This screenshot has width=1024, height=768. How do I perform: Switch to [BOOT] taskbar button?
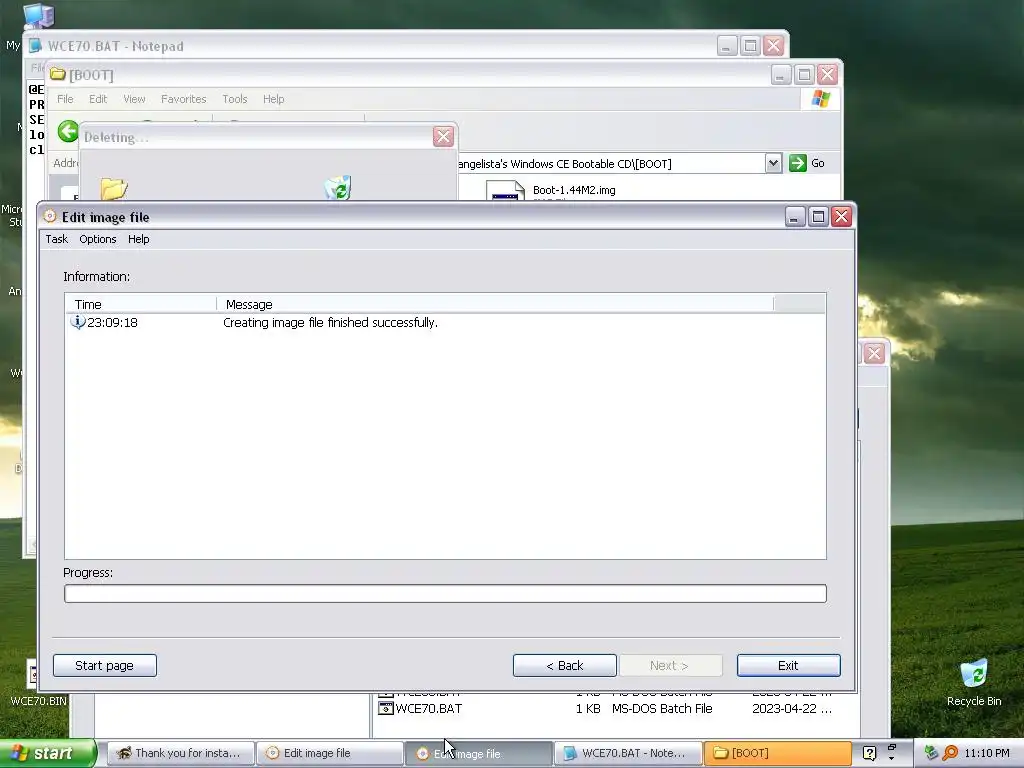(x=777, y=753)
